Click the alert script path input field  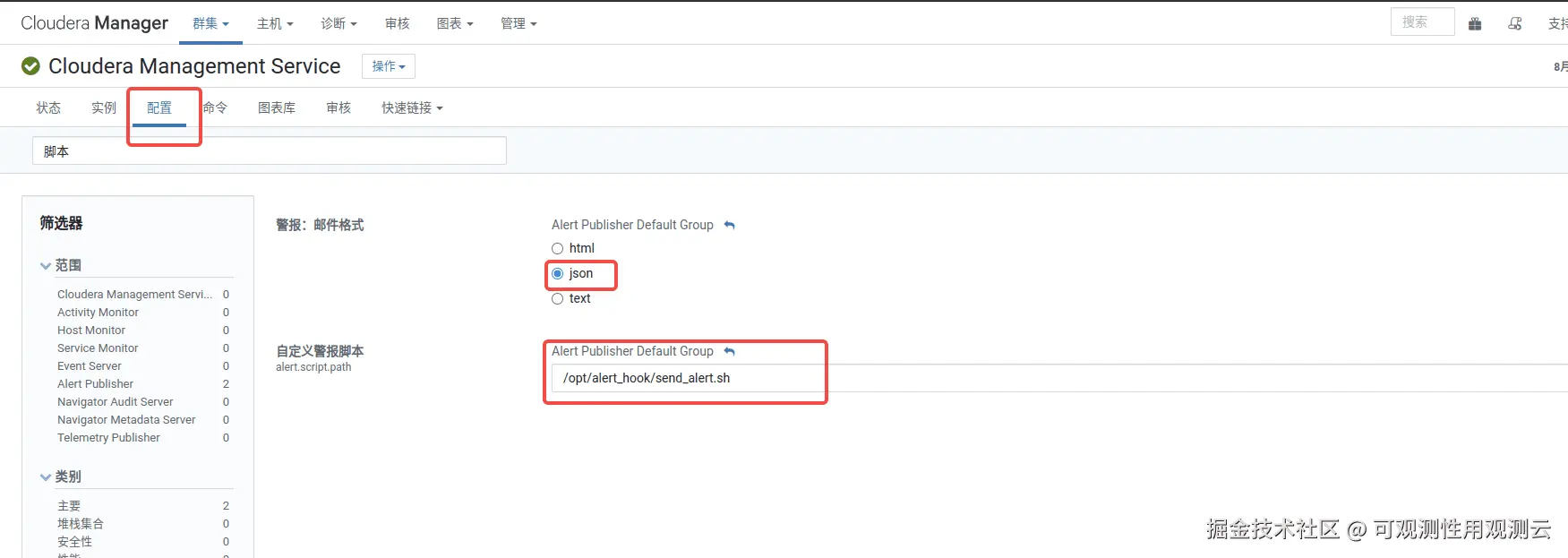[1059, 378]
